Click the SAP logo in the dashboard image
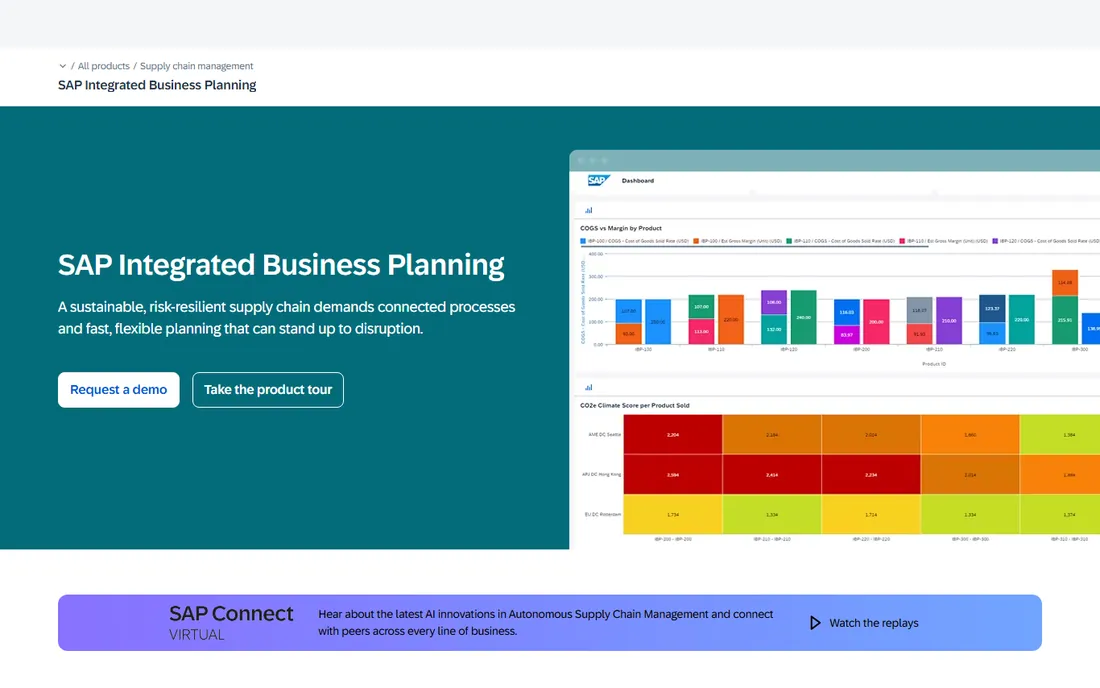This screenshot has height=688, width=1100. click(x=598, y=180)
